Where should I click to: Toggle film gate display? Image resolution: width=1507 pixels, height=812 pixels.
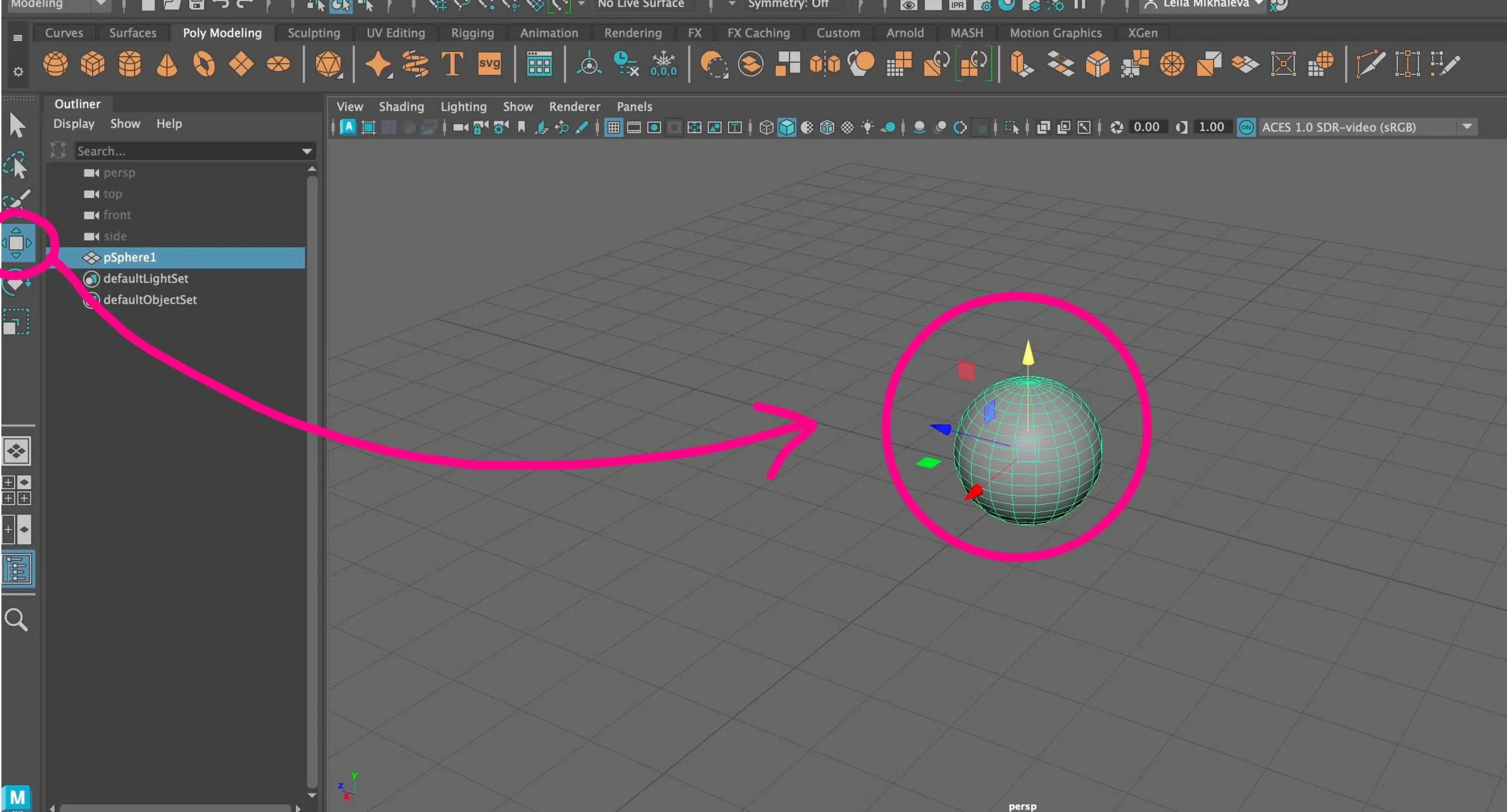(x=634, y=127)
